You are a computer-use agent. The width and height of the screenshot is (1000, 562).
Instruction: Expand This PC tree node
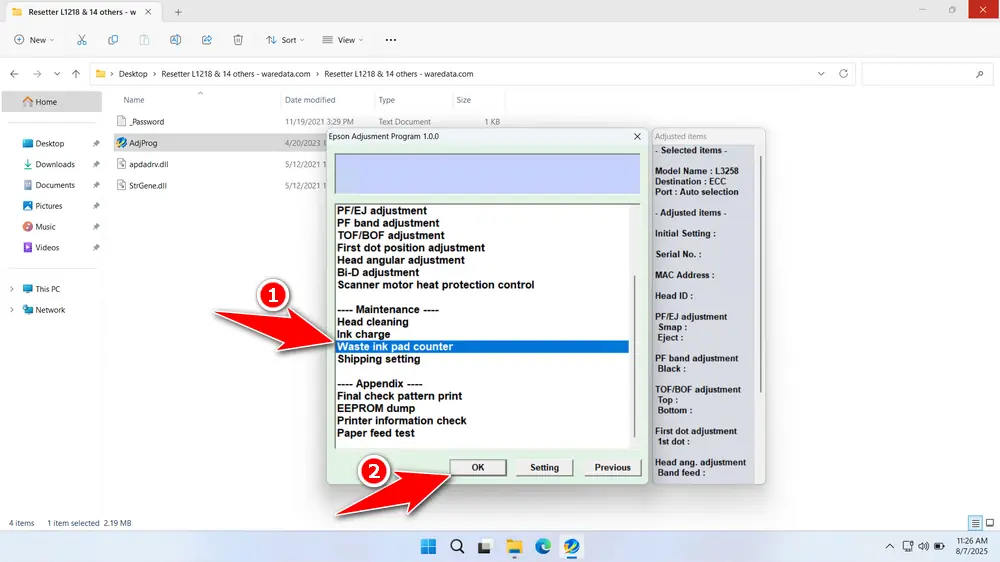(x=11, y=289)
